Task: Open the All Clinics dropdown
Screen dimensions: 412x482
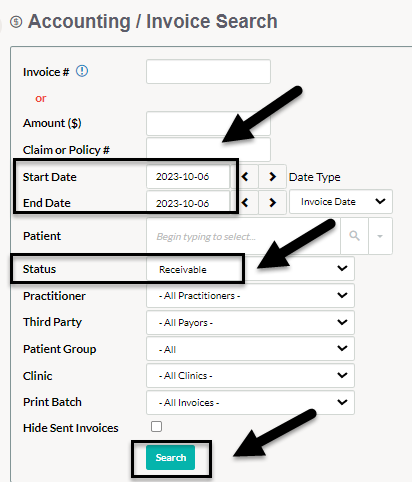Action: click(x=250, y=376)
